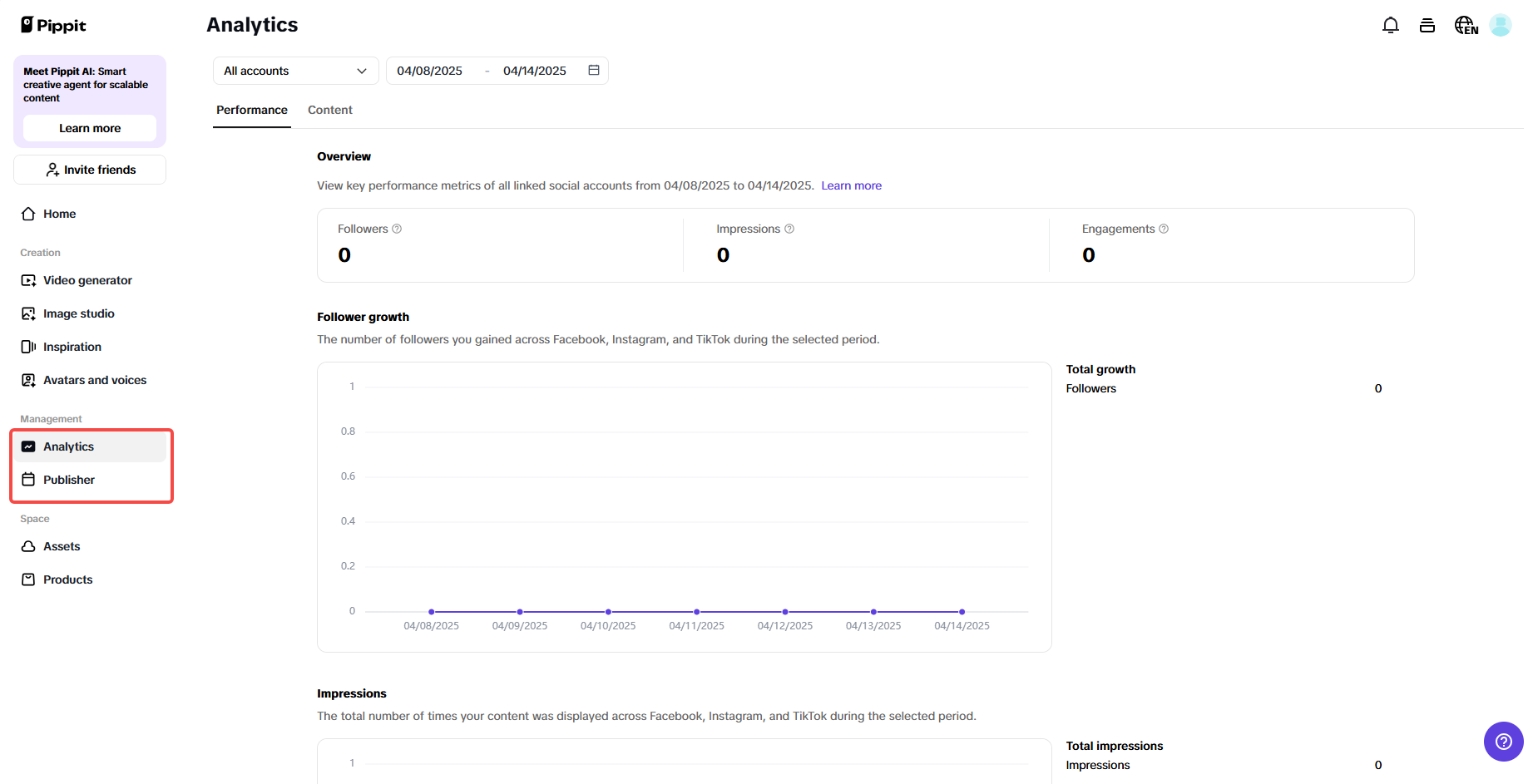Open Avatars and voices
The image size is (1533, 784).
(x=94, y=380)
